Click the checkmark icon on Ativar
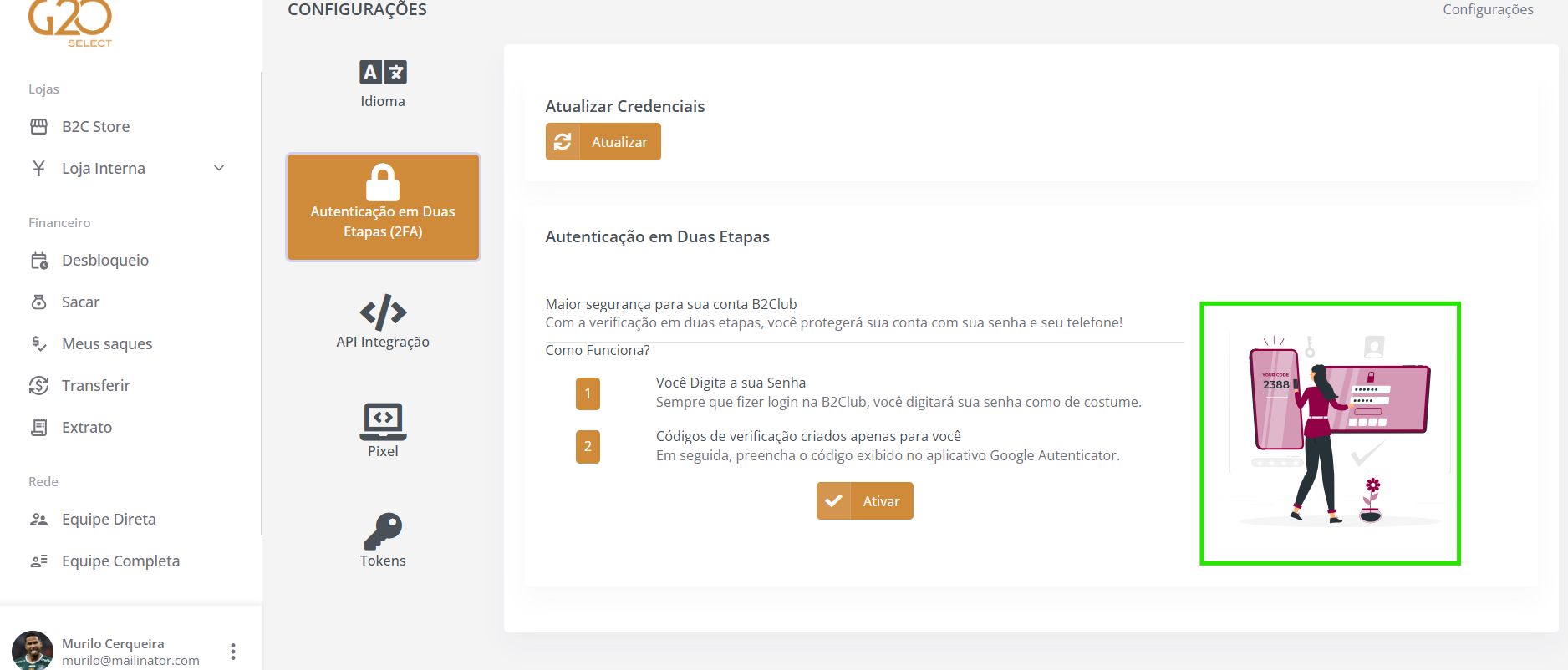Image resolution: width=1568 pixels, height=670 pixels. (x=833, y=501)
